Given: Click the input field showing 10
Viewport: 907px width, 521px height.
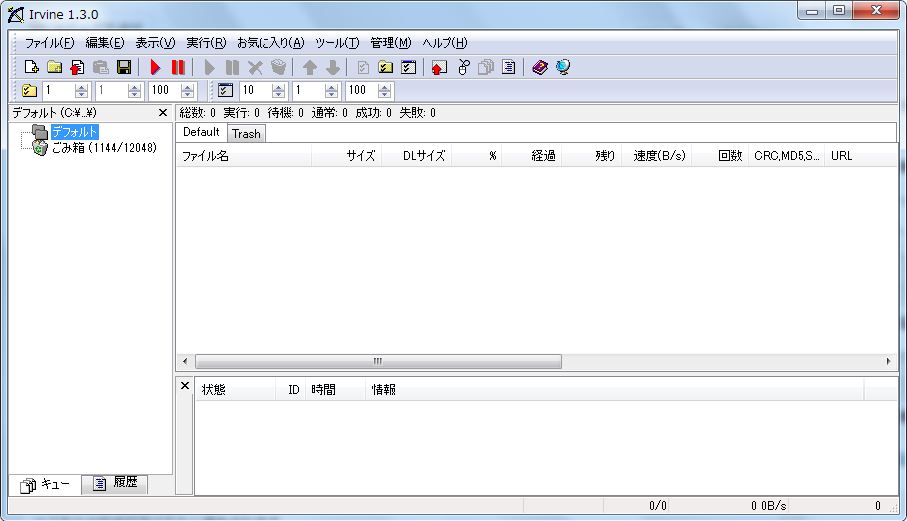Looking at the screenshot, I should [x=255, y=90].
